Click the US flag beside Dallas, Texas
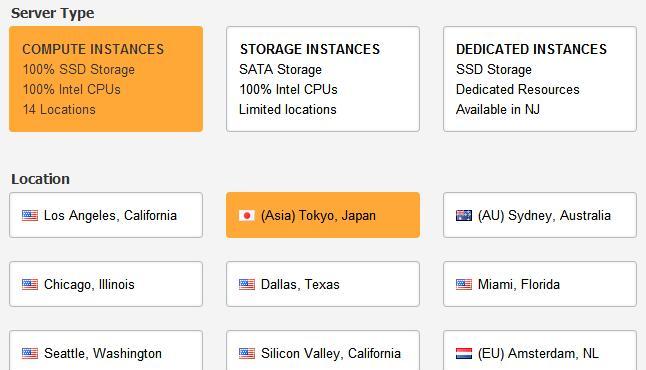The width and height of the screenshot is (646, 370). (x=247, y=284)
